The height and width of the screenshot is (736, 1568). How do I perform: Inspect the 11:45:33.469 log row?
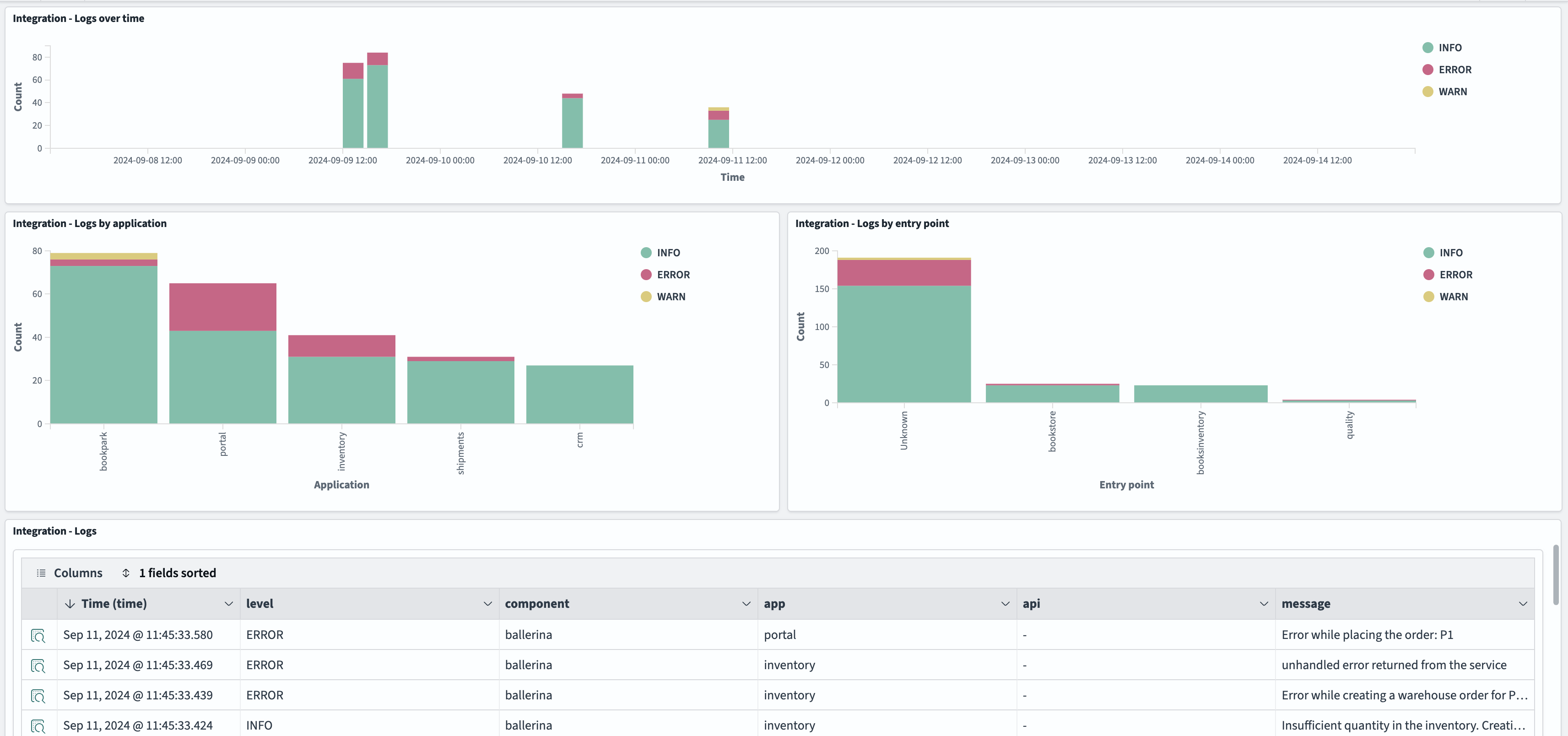pyautogui.click(x=38, y=666)
